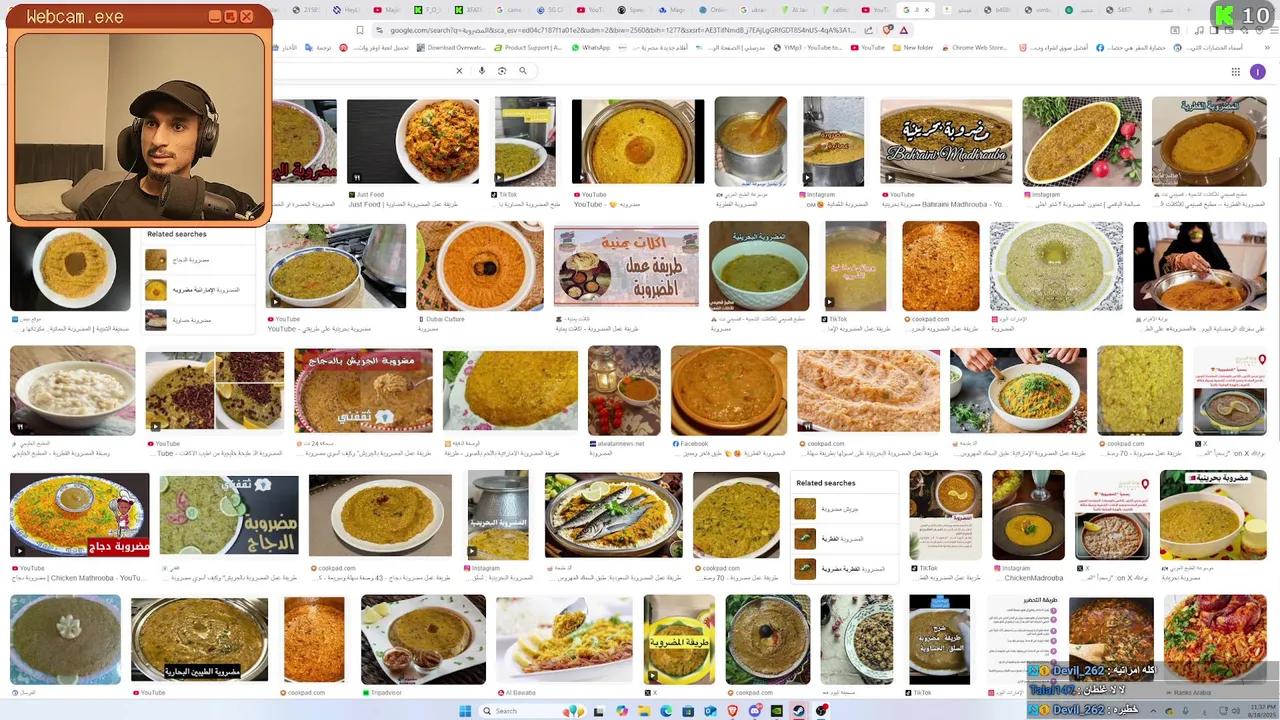Bookmark this page from the address bar
Viewport: 1280px width, 720px height.
point(360,30)
